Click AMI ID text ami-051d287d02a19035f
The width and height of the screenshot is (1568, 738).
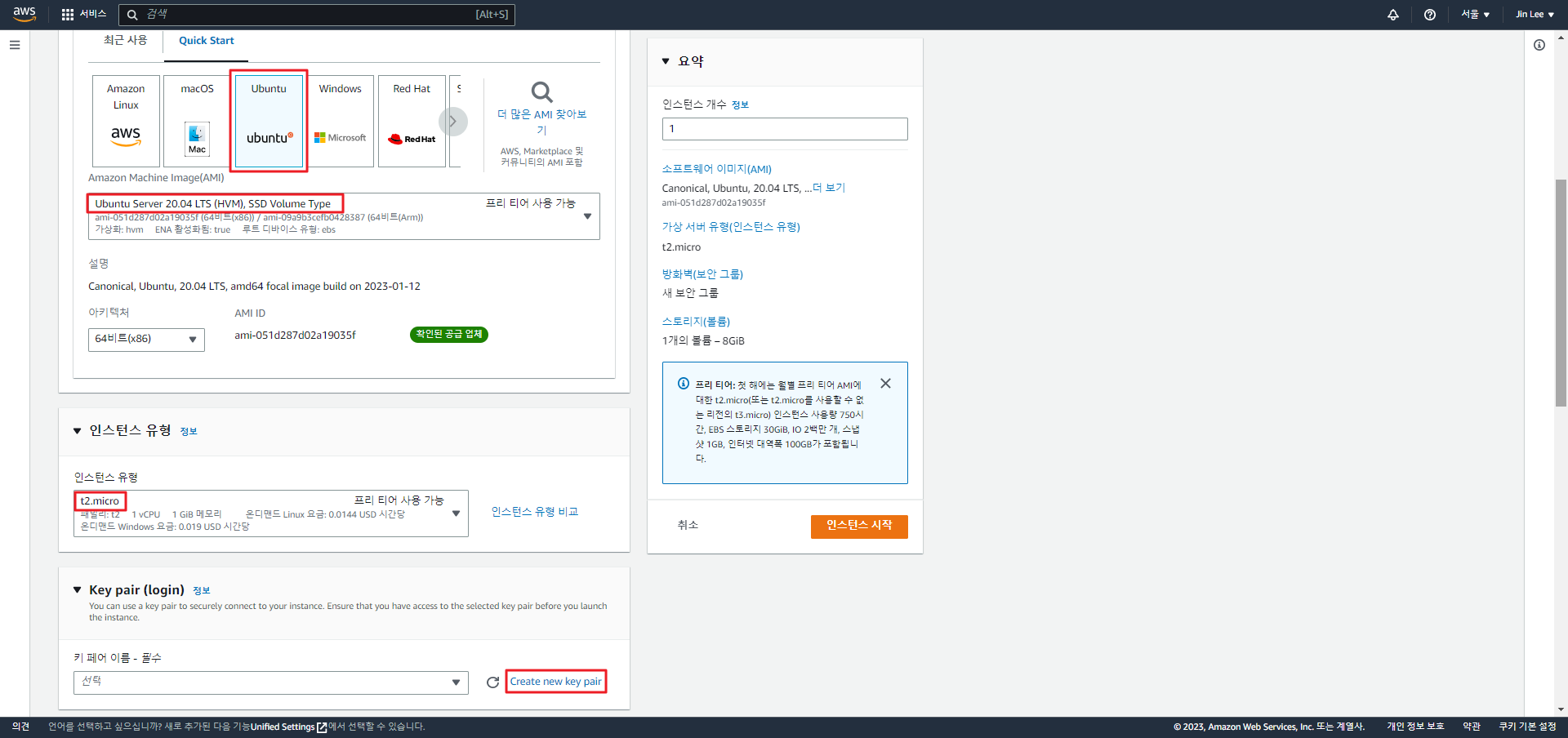click(x=295, y=335)
